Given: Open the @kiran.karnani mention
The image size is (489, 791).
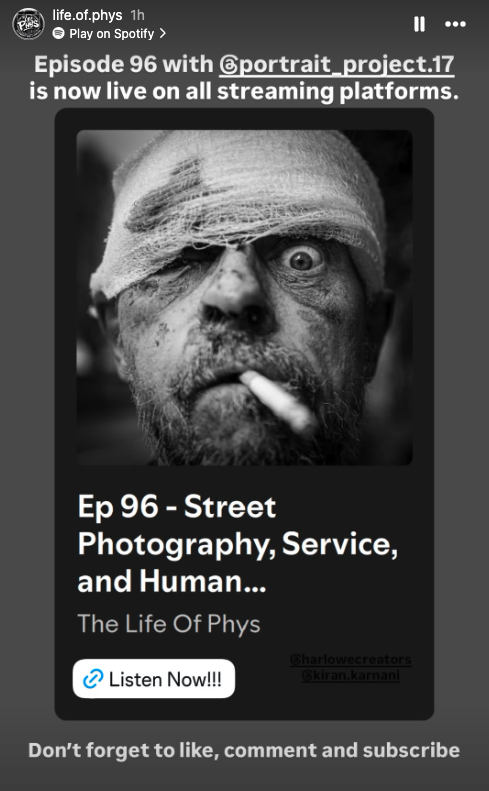Looking at the screenshot, I should (x=351, y=675).
